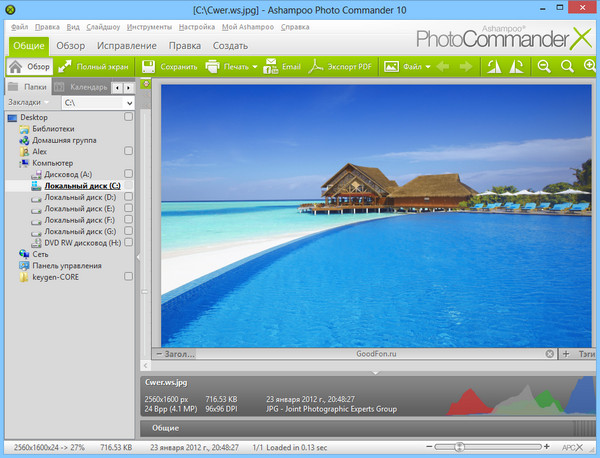The image size is (600, 458).
Task: Expand the C:\ path combo box
Action: pyautogui.click(x=130, y=103)
